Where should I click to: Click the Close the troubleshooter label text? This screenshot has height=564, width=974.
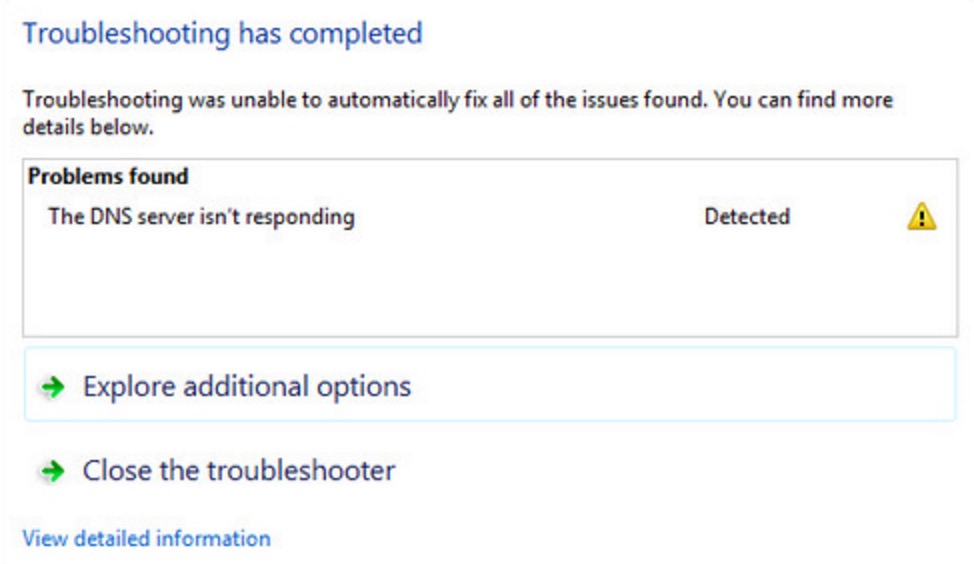pyautogui.click(x=239, y=470)
